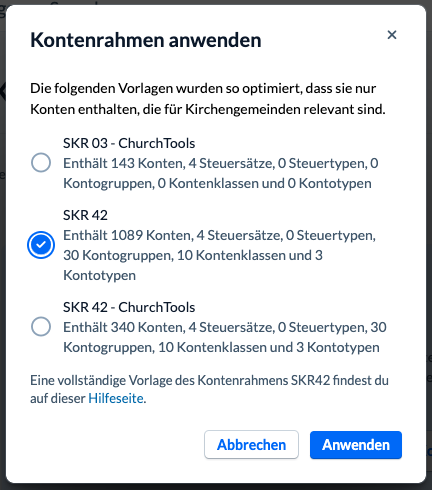
Task: Confirm with the blue Anwenden button
Action: pos(356,445)
